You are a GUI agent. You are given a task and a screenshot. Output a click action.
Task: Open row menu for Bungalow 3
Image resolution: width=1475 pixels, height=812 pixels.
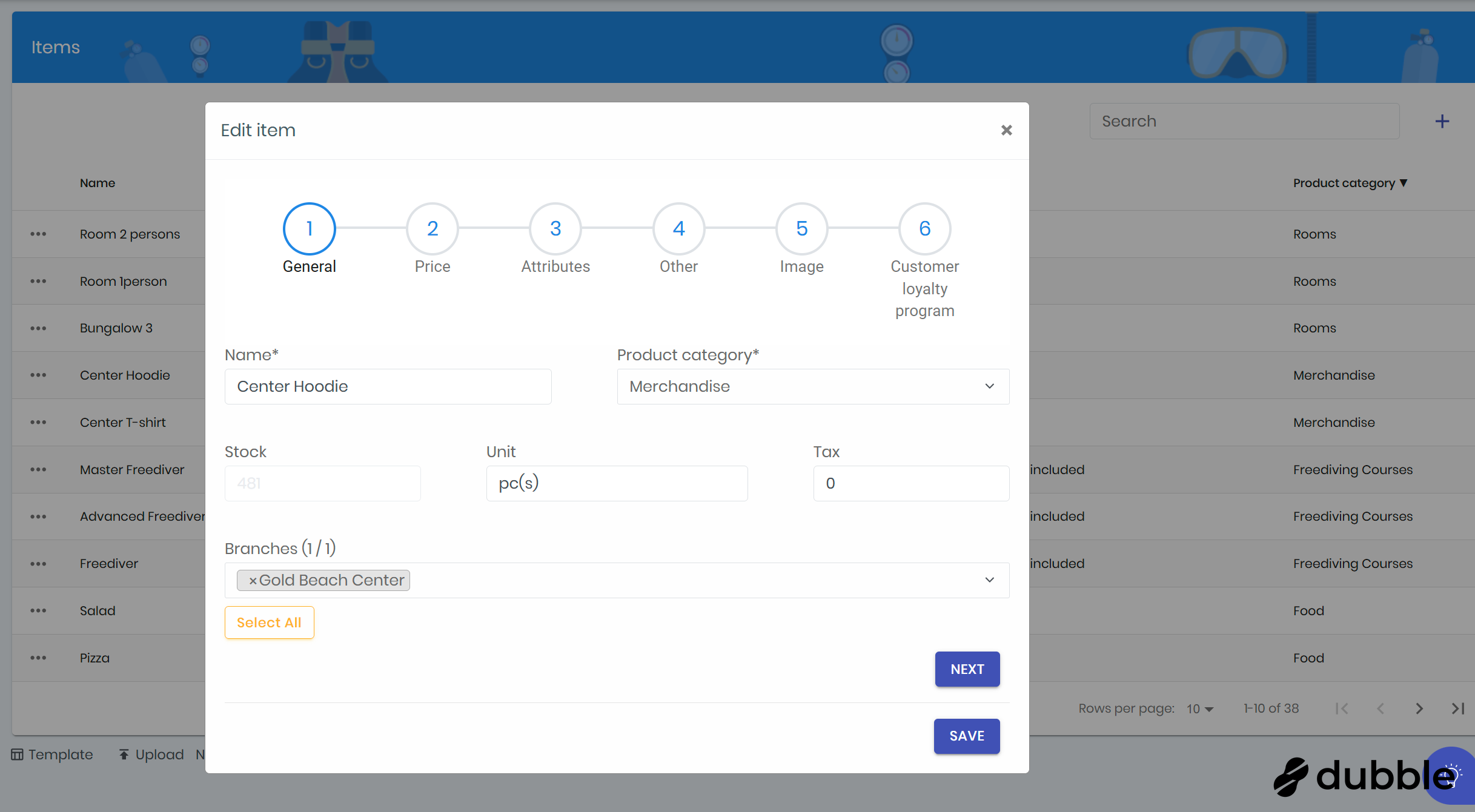(x=38, y=328)
